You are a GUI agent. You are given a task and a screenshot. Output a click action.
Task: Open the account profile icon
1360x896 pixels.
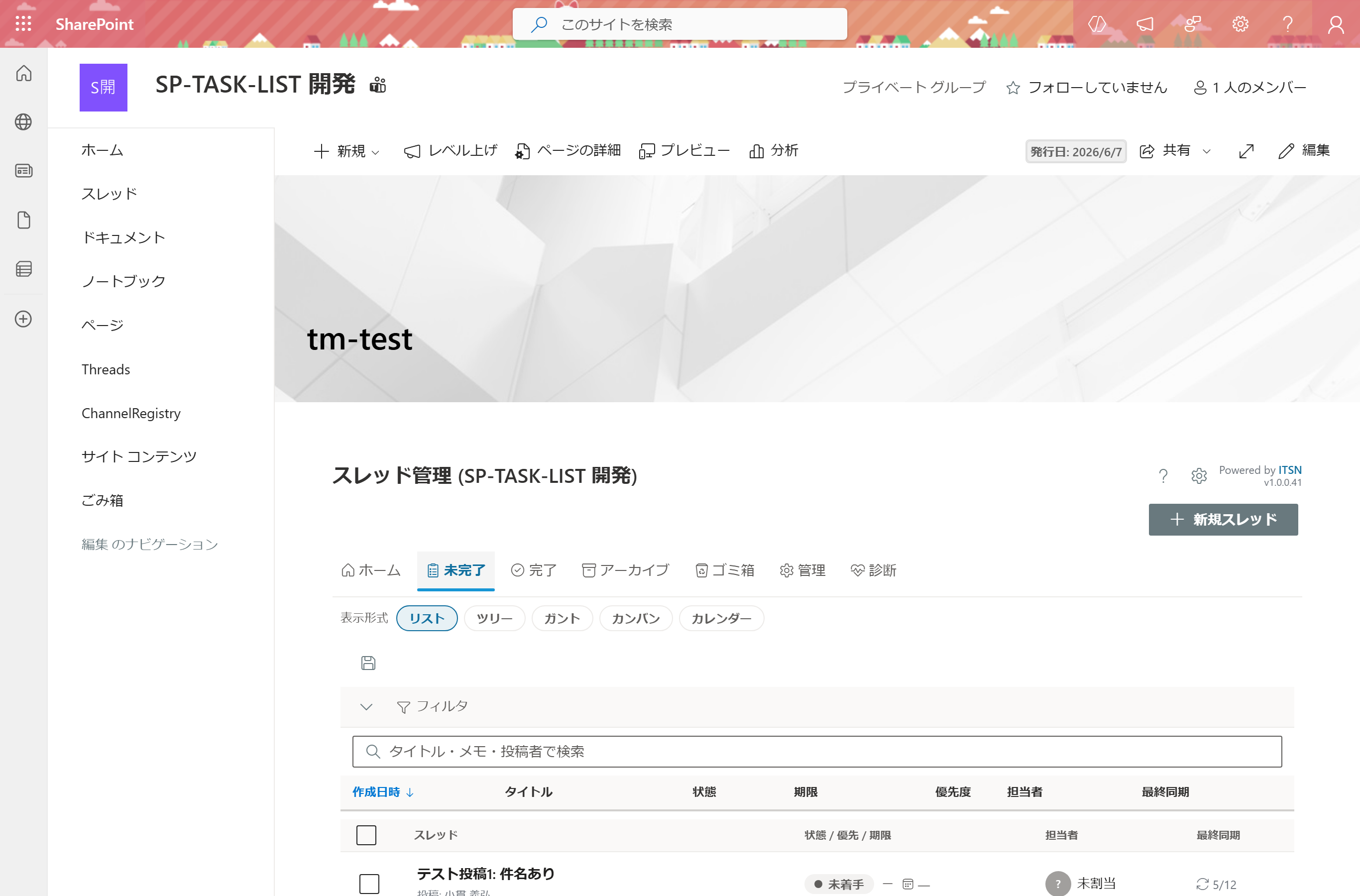coord(1336,24)
